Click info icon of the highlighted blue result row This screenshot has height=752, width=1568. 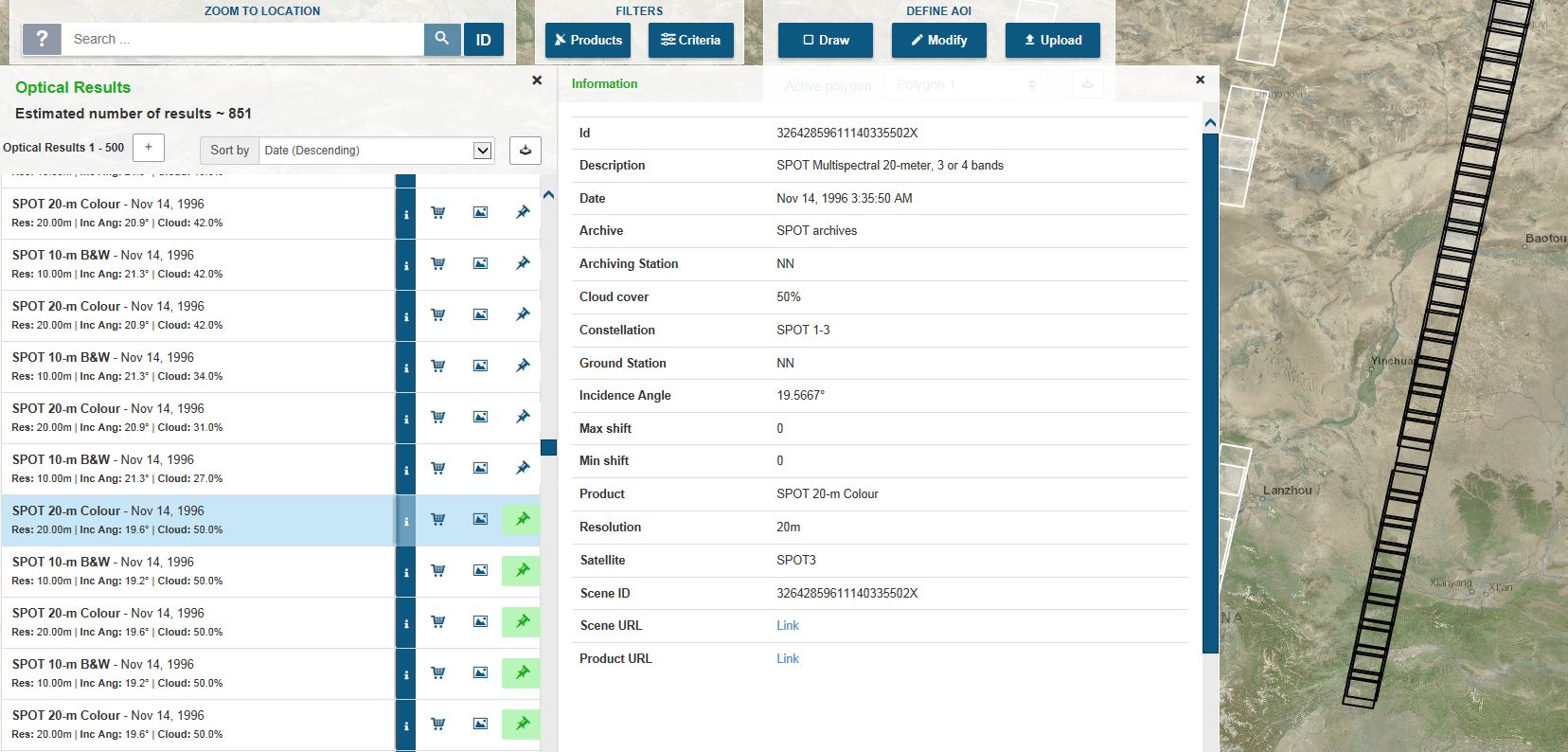pyautogui.click(x=406, y=520)
